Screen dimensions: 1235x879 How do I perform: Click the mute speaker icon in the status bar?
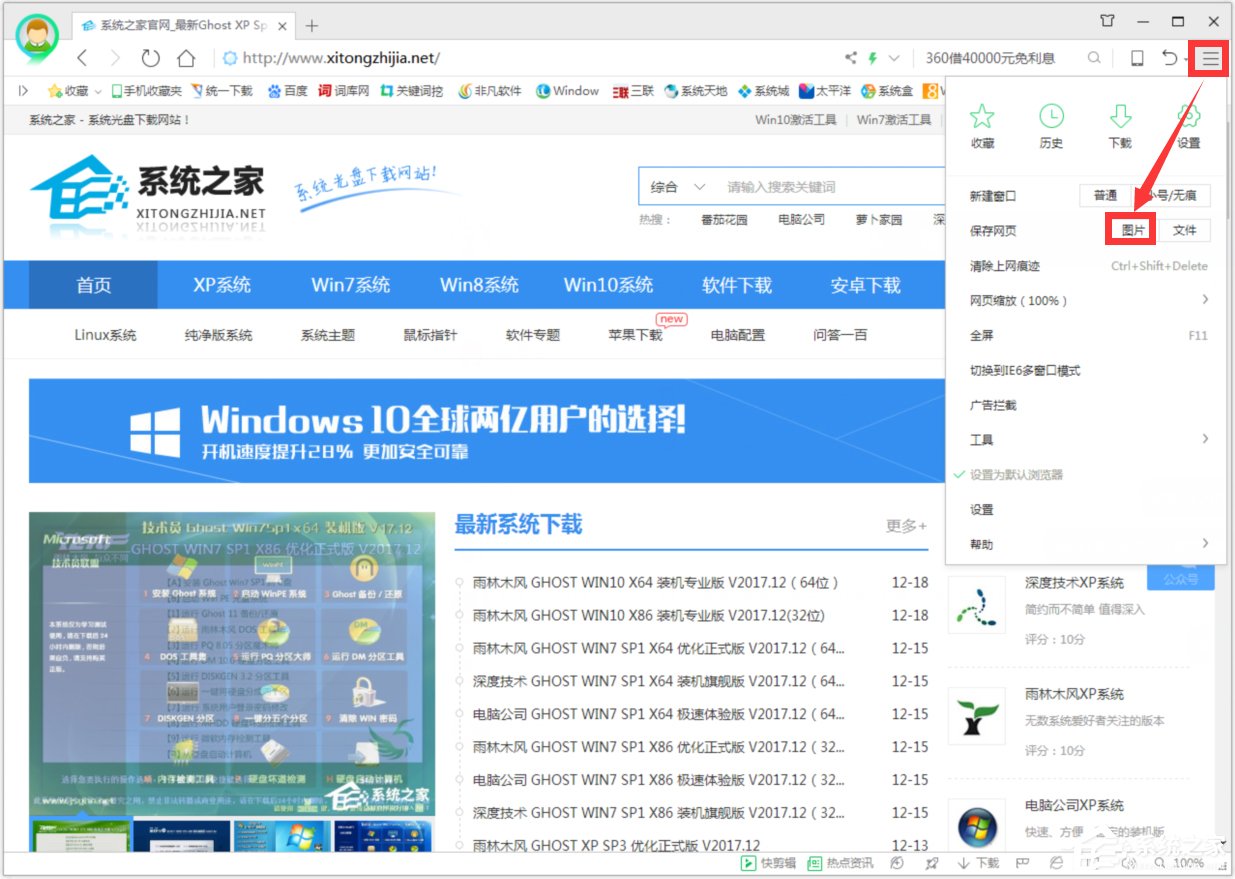click(1130, 862)
